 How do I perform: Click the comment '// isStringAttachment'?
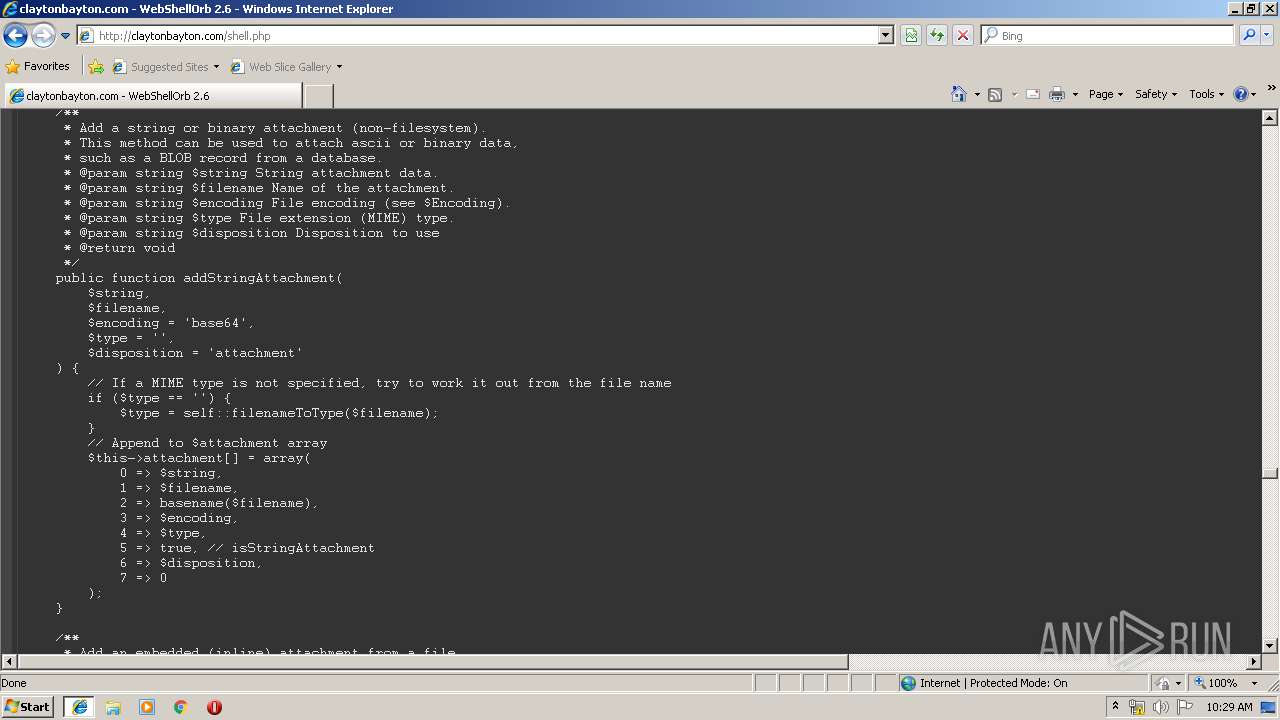point(291,548)
